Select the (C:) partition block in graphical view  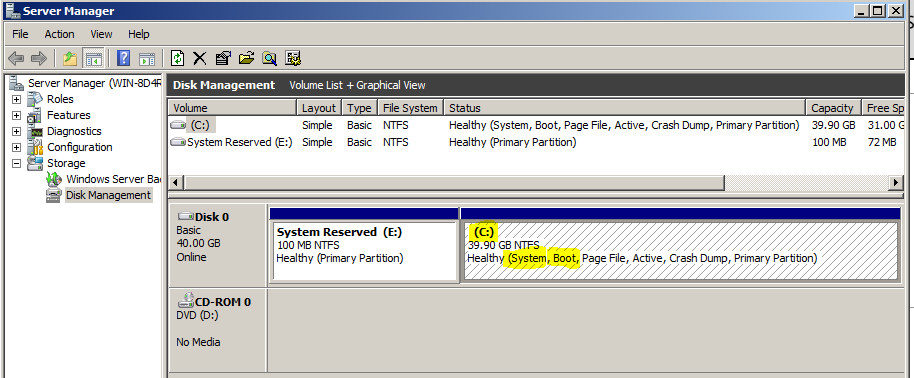[x=681, y=250]
